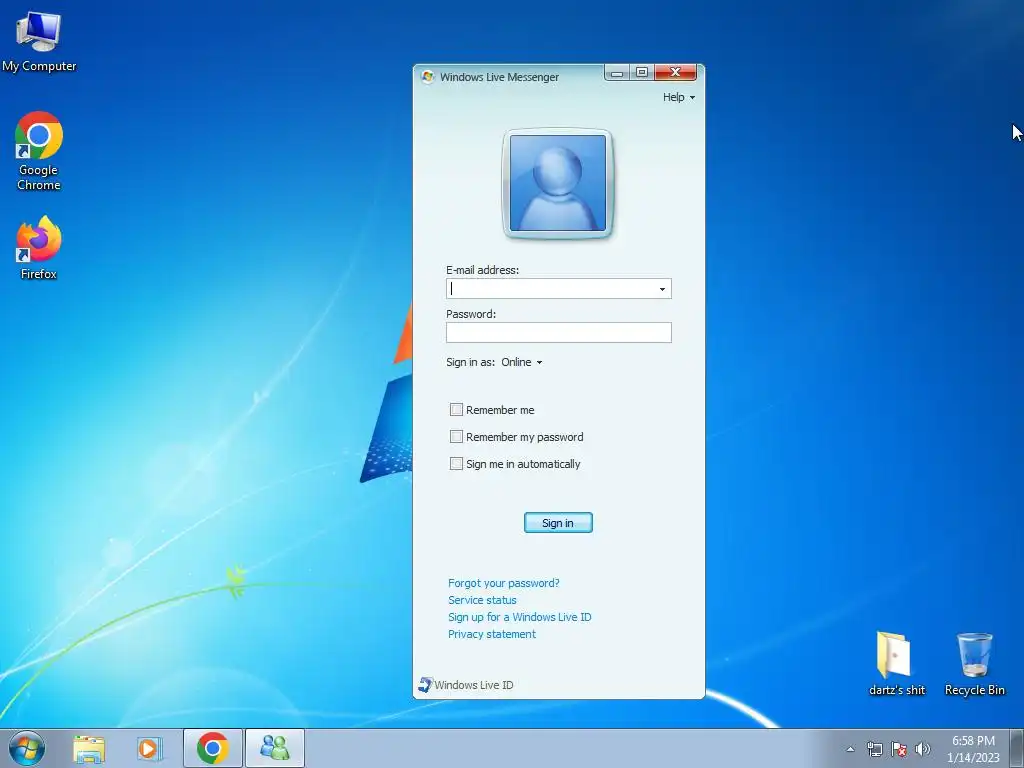Open the Service status link
Image resolution: width=1024 pixels, height=768 pixels.
point(482,600)
